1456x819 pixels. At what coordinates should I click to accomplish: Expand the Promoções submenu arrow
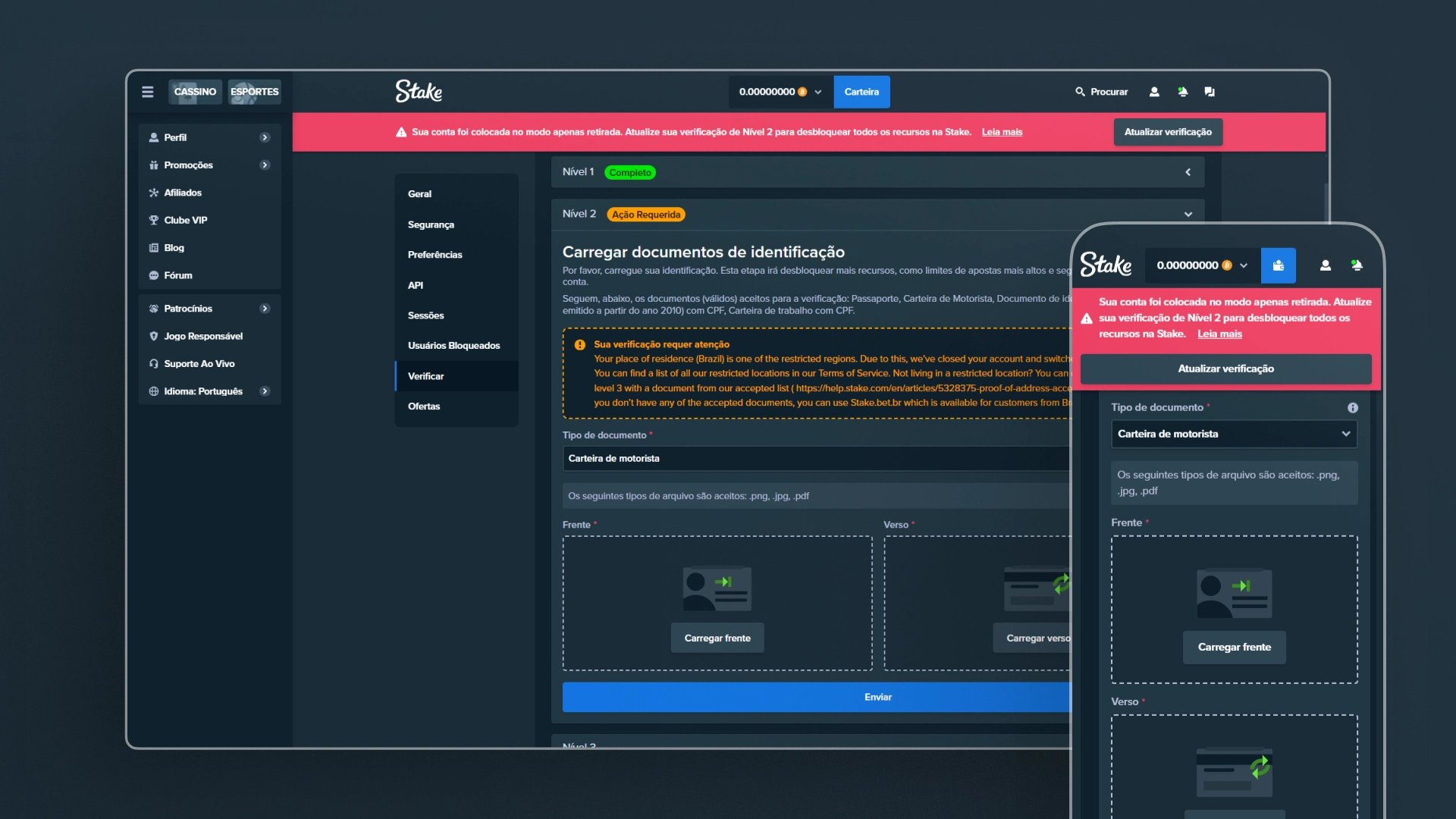265,165
